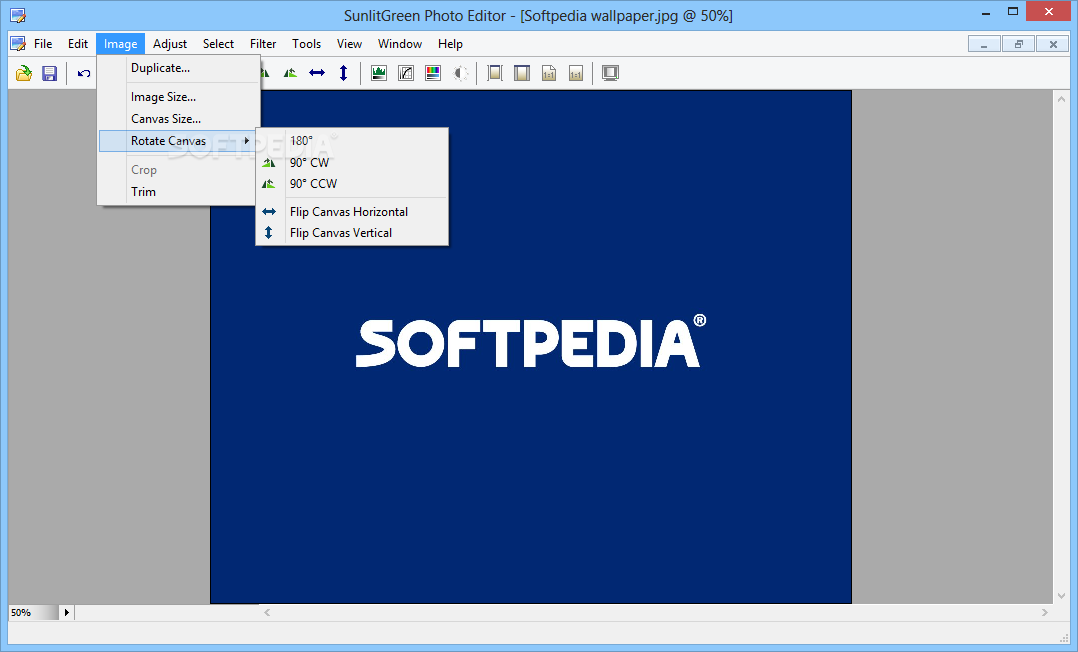This screenshot has width=1078, height=652.
Task: Click the greyed Crop menu entry
Action: (179, 170)
